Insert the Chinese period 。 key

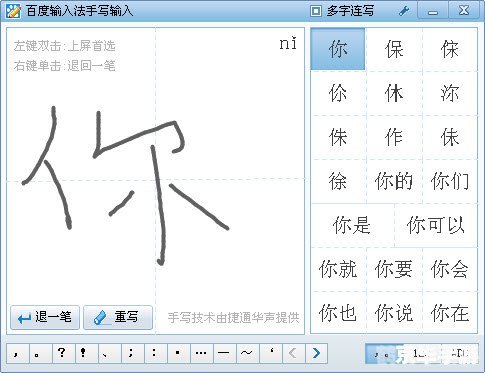click(x=40, y=353)
